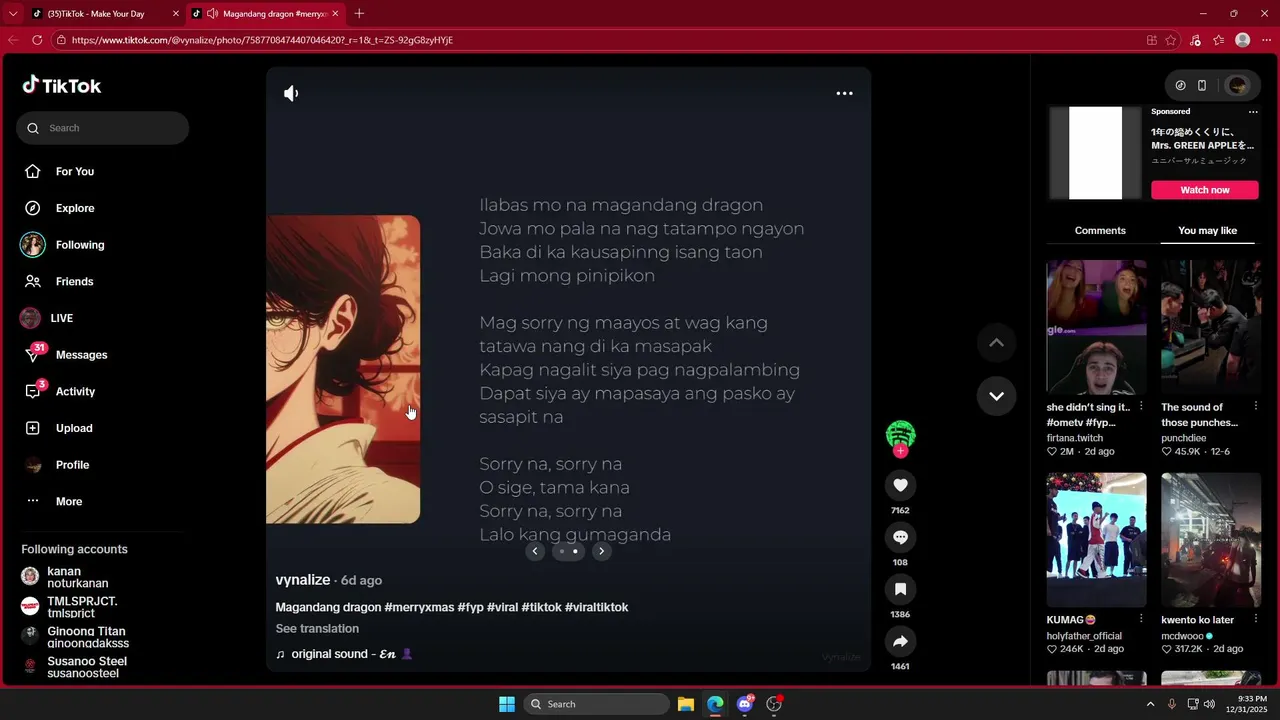Open the comments with 108 replies
The width and height of the screenshot is (1280, 720).
point(900,537)
